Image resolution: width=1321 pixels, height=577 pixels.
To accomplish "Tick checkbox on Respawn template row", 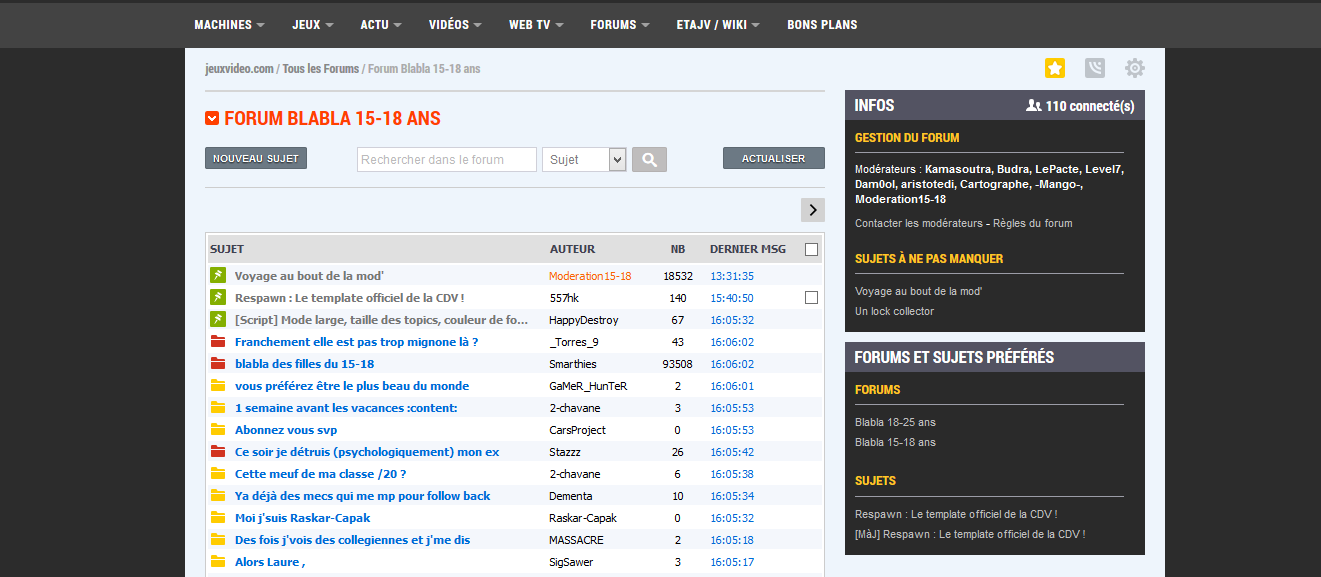I will pyautogui.click(x=811, y=297).
